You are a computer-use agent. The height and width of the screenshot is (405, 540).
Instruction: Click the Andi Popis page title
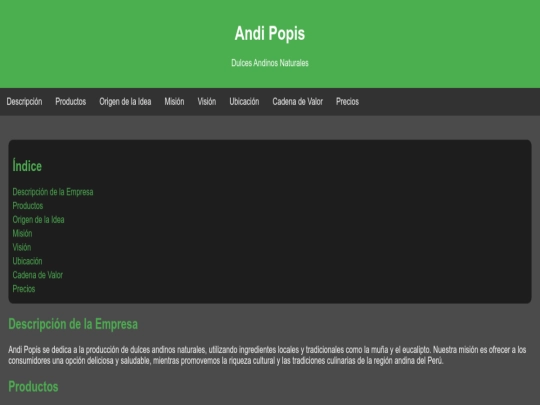[270, 33]
